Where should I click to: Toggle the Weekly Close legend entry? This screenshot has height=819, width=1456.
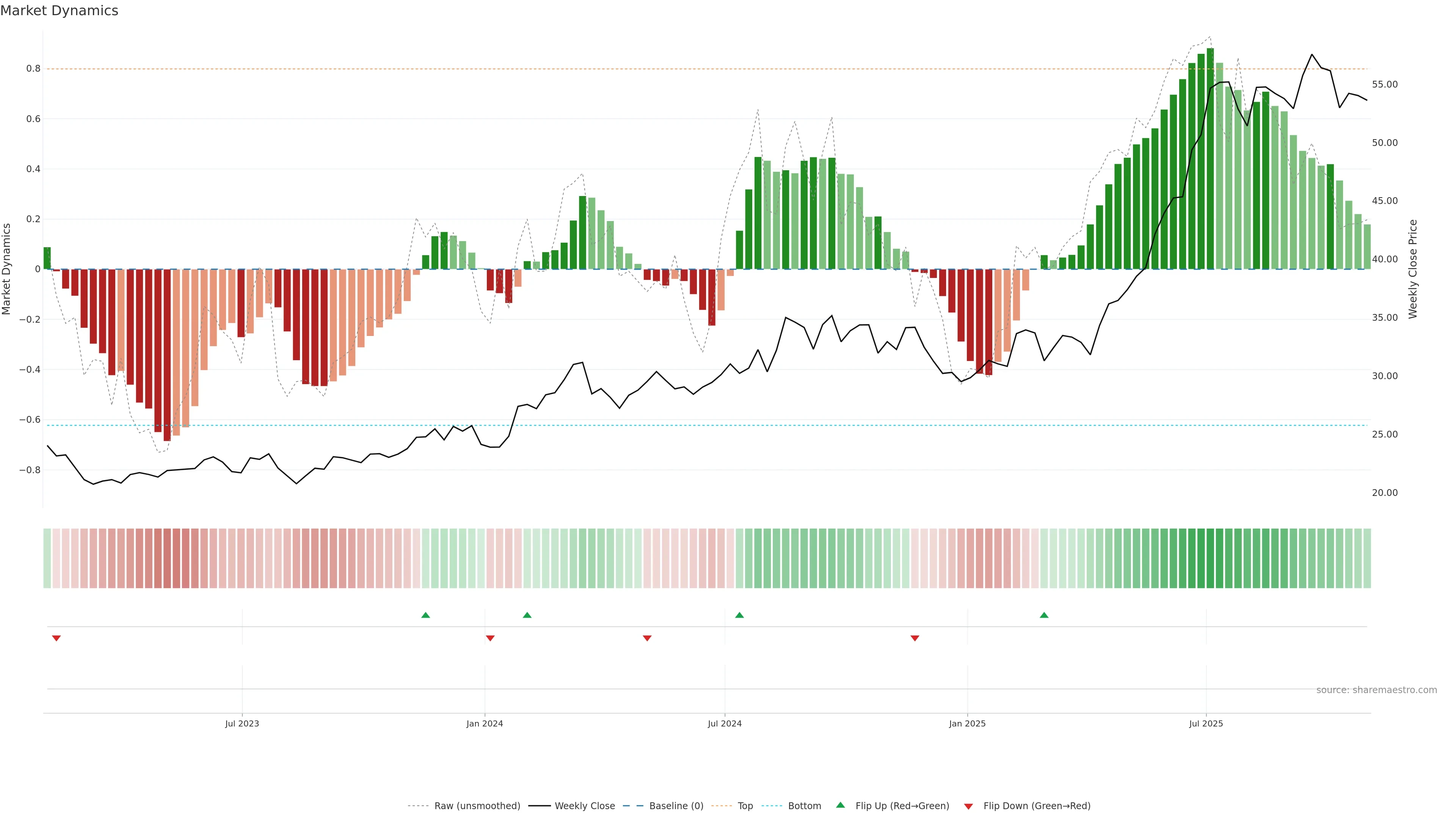pos(584,806)
